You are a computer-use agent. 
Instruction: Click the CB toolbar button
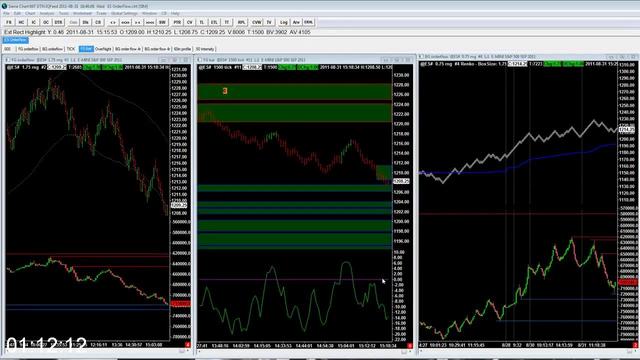point(98,22)
